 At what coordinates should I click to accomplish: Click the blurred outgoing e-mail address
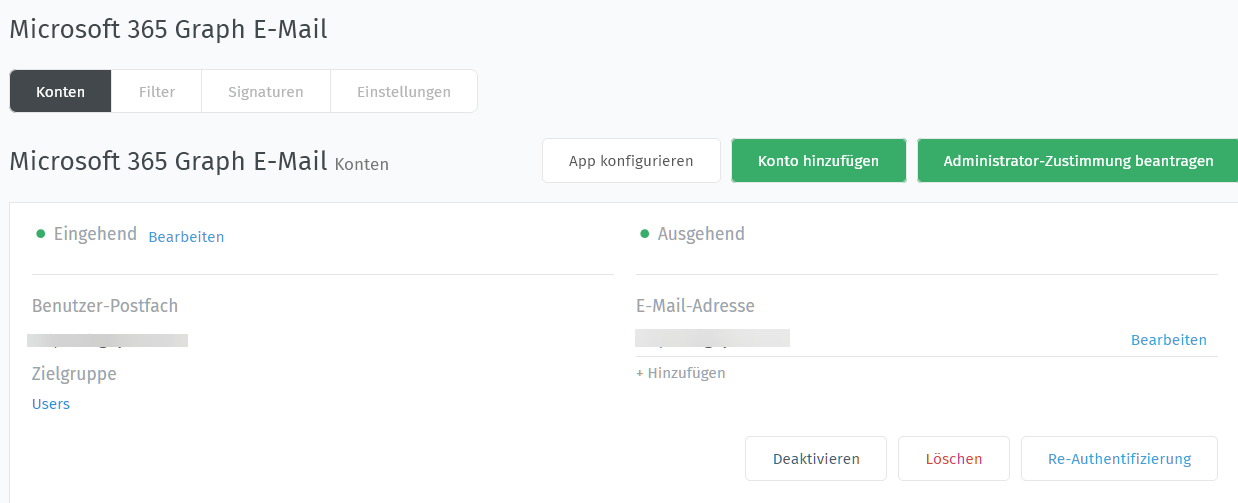(x=712, y=338)
